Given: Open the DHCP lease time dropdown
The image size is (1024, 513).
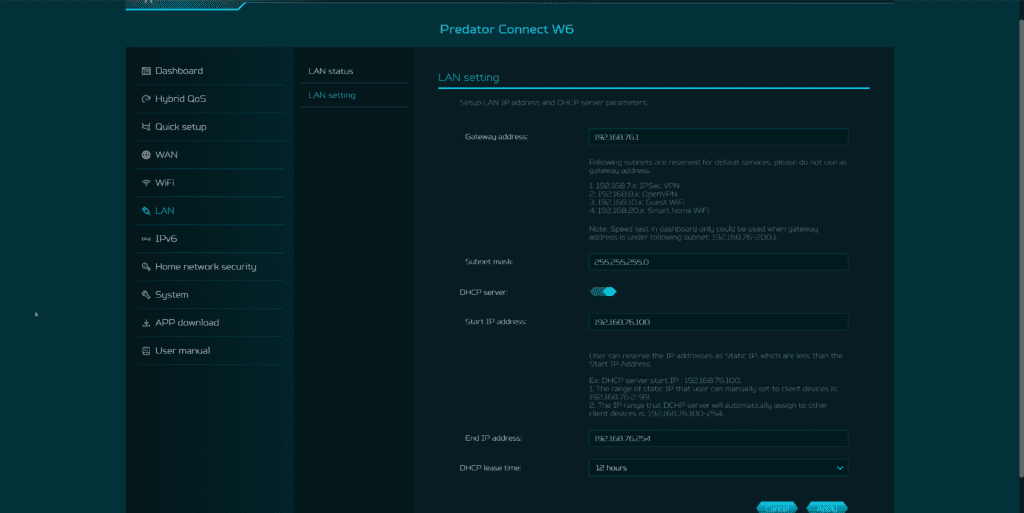Looking at the screenshot, I should [x=718, y=467].
